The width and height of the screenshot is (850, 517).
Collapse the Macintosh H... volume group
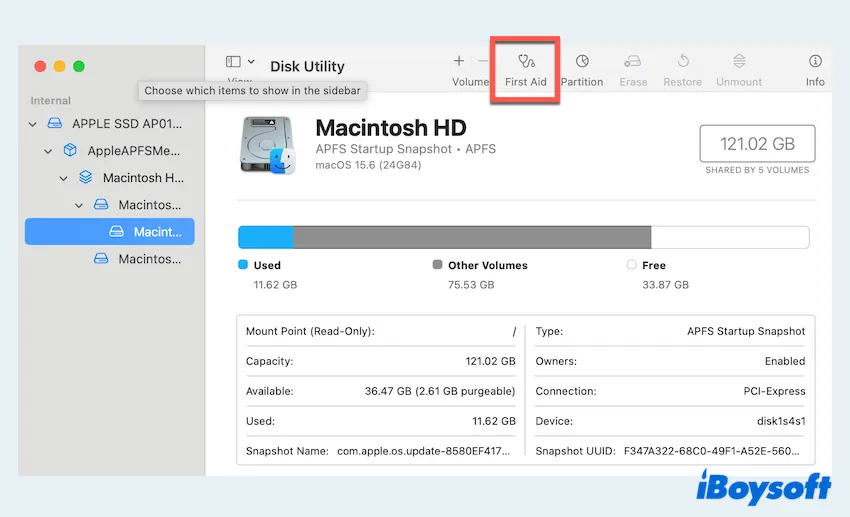coord(63,178)
